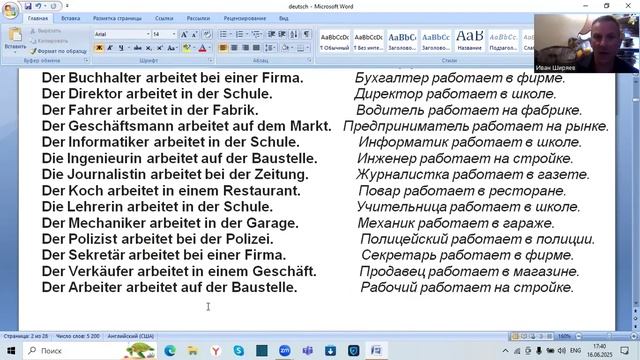Click Формат по образцу
Viewport: 640px width, 360px height.
(58, 51)
